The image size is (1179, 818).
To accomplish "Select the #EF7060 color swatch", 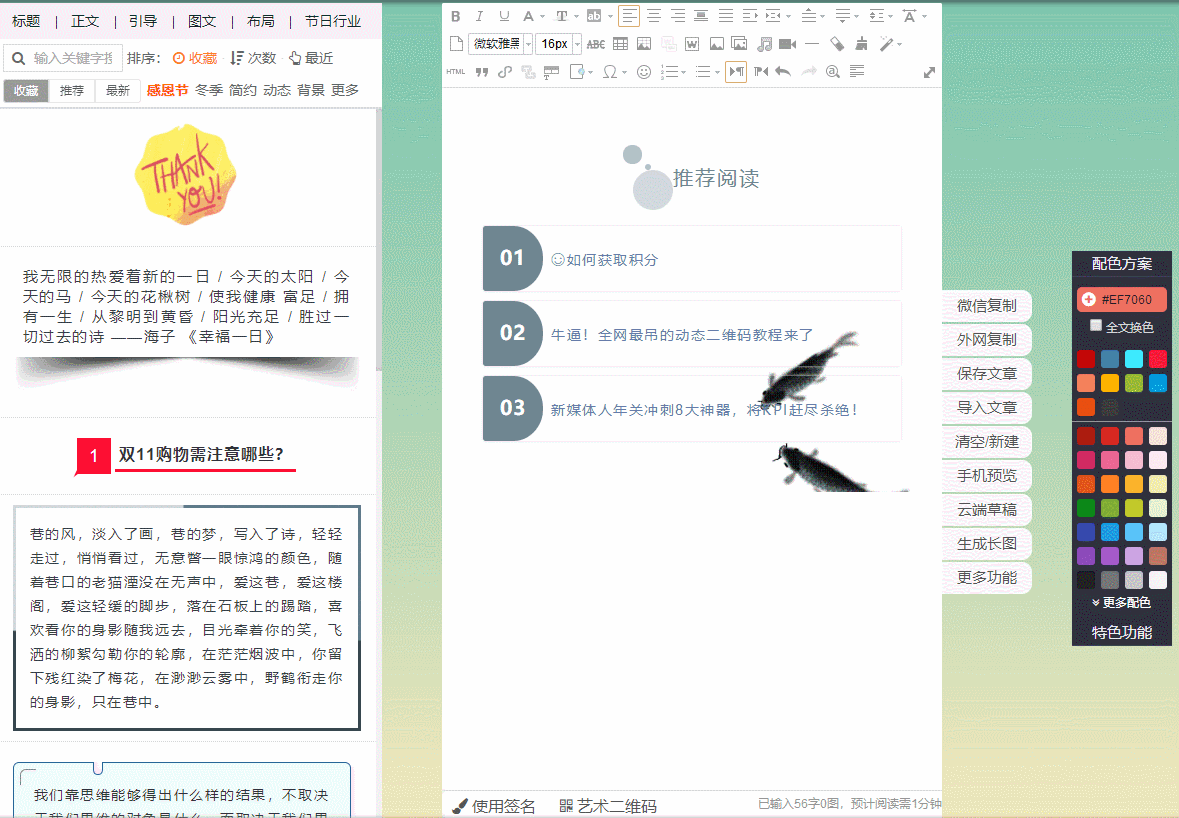I will [1123, 299].
